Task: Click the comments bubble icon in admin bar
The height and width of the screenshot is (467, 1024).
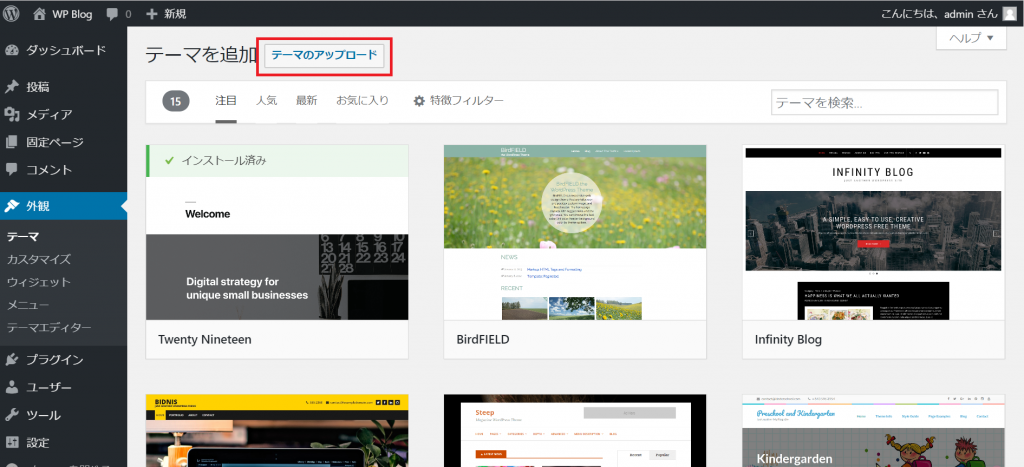Action: [x=113, y=14]
